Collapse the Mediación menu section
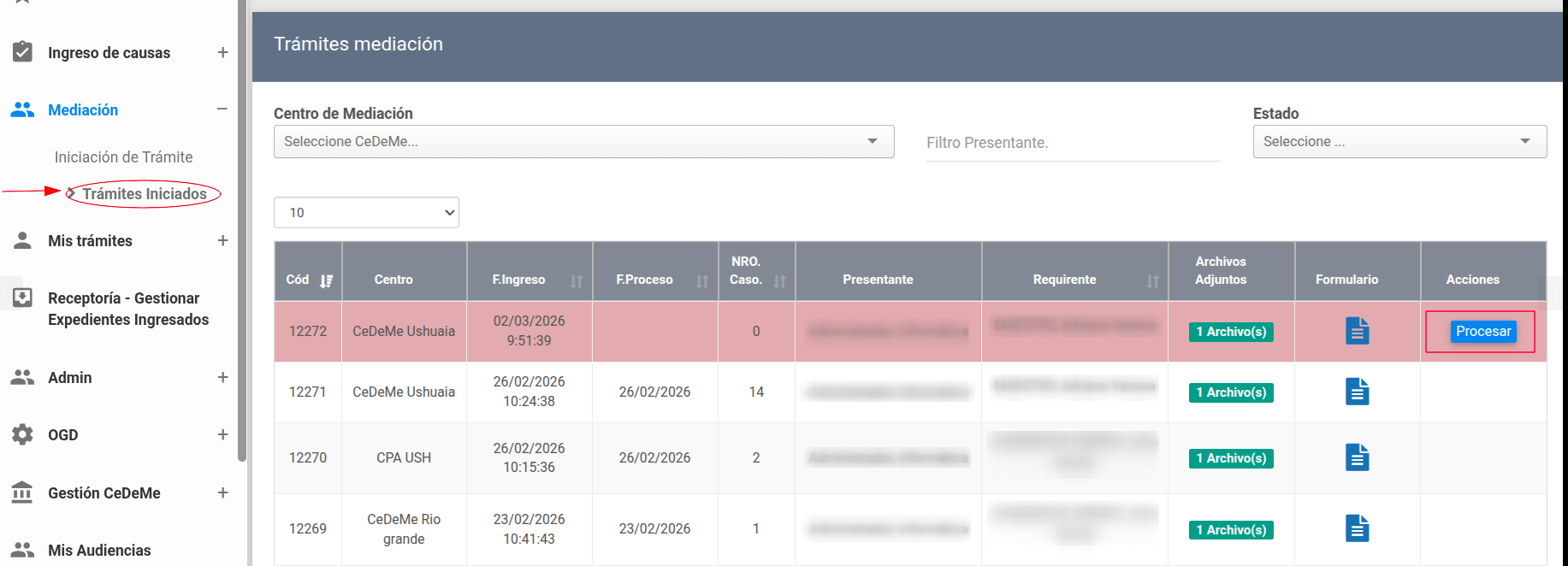This screenshot has width=1568, height=566. 222,109
